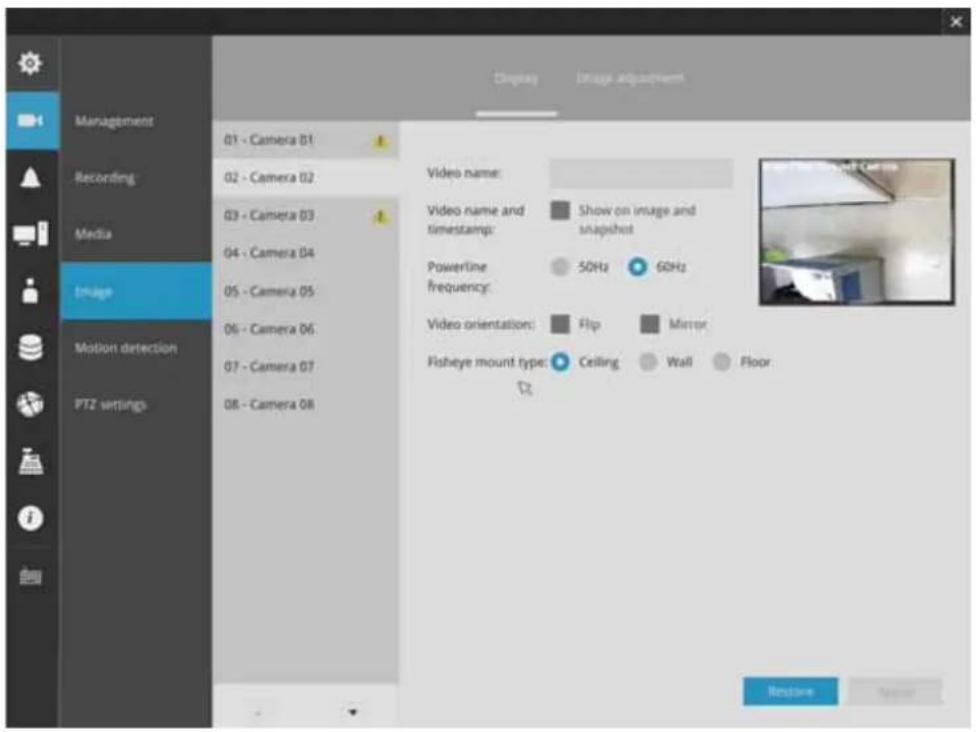Open Motion detection settings
This screenshot has height=732, width=976.
(126, 348)
